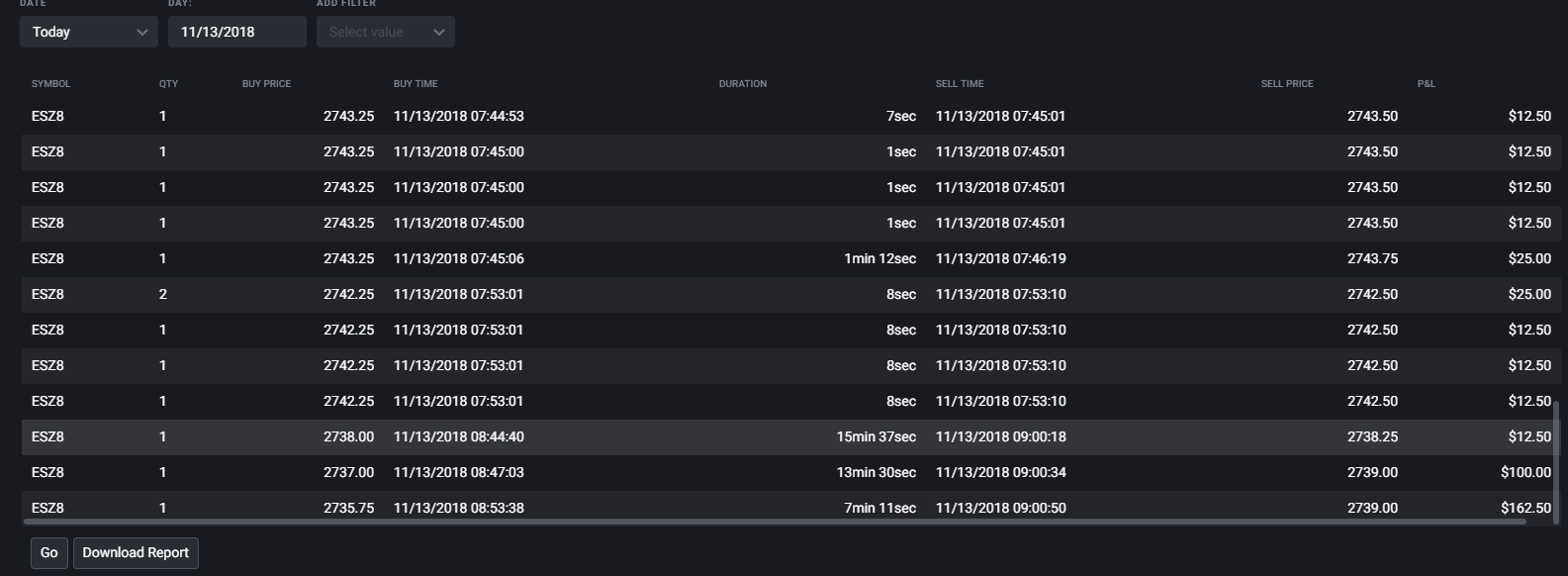Sort by the SELL TIME column header
Viewport: 1568px width, 576px height.
(x=960, y=84)
